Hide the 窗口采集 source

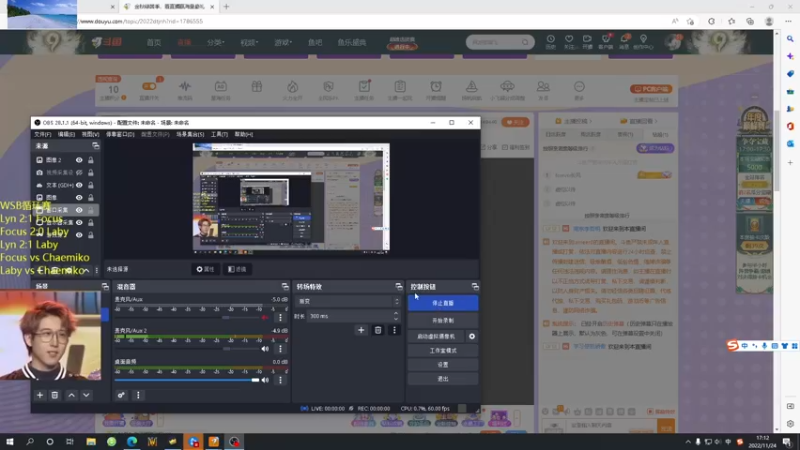(x=79, y=210)
